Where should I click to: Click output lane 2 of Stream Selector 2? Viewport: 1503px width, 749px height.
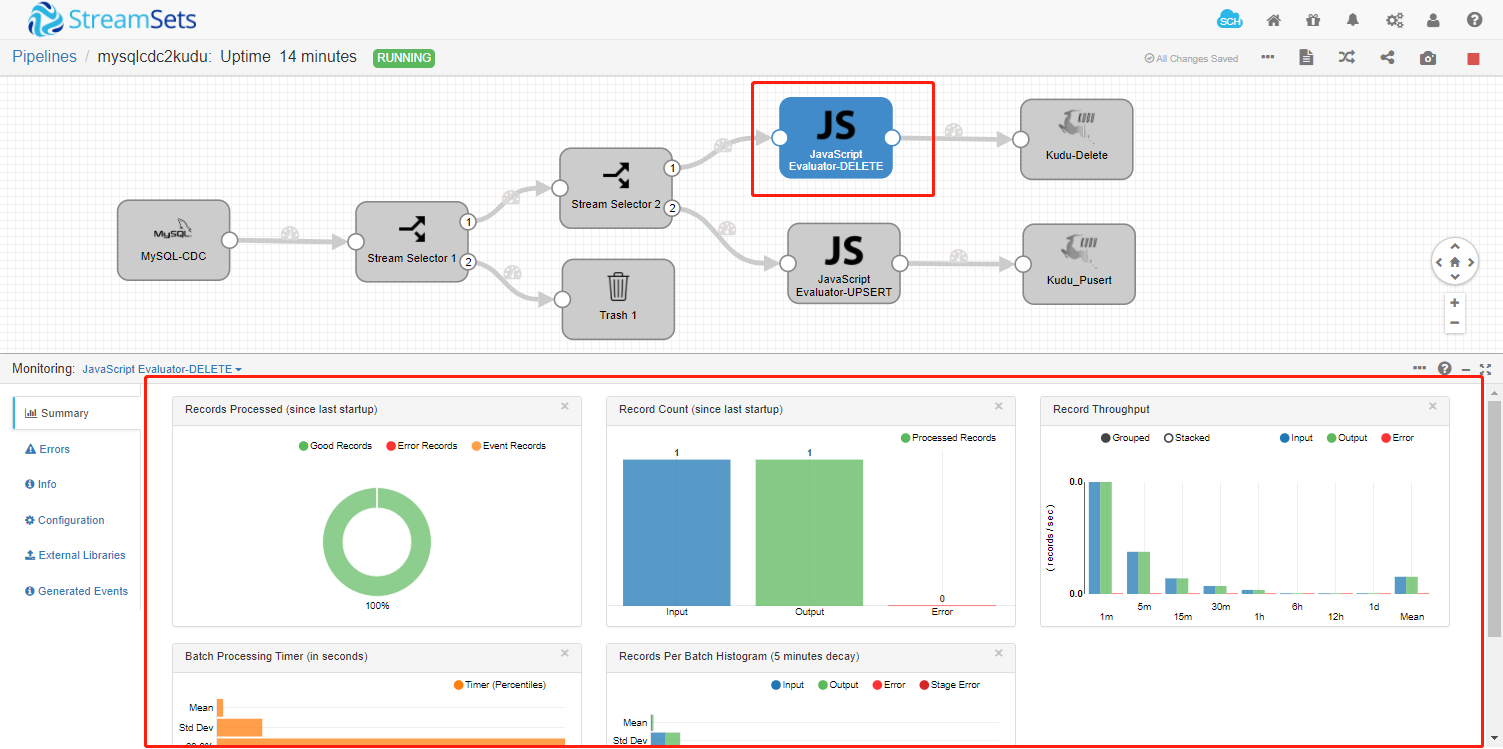tap(672, 209)
